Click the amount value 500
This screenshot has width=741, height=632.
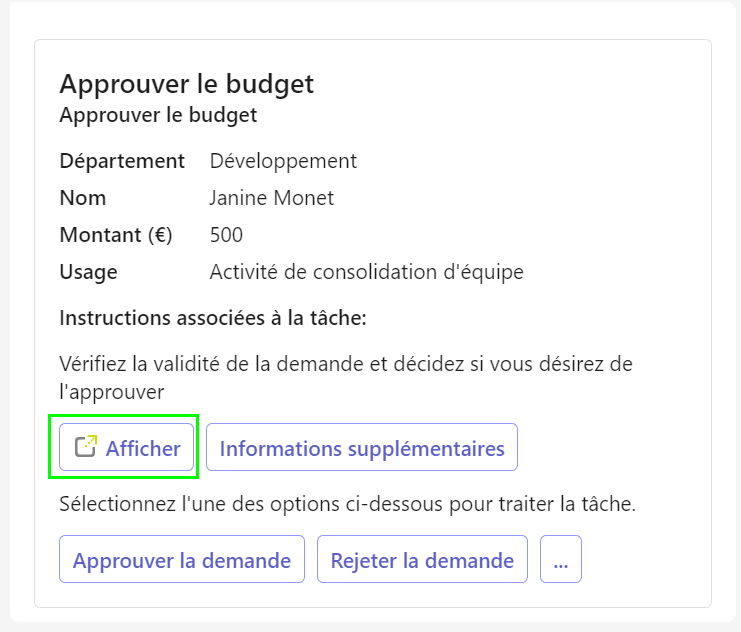(x=226, y=235)
